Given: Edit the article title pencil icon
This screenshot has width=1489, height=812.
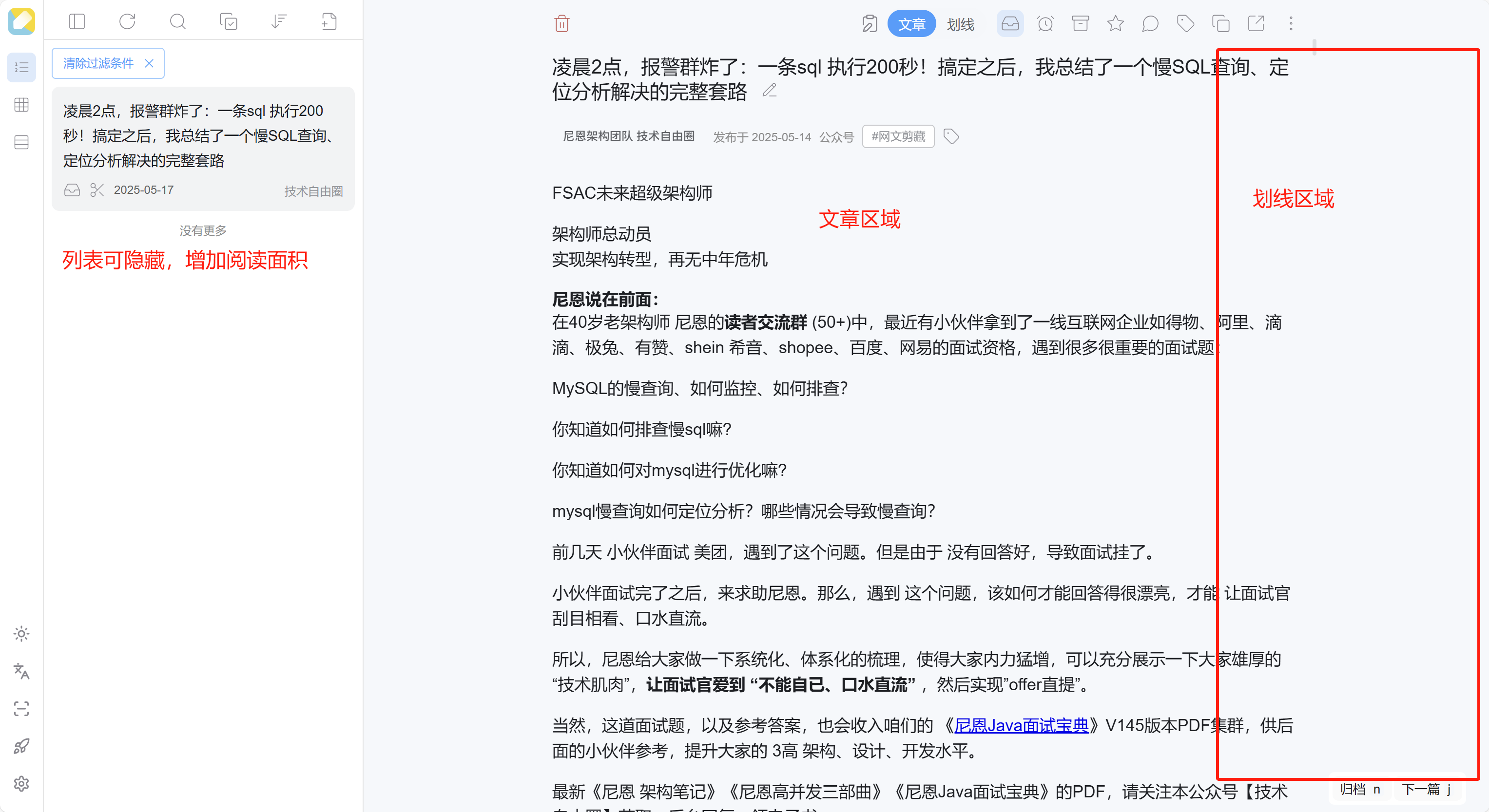Looking at the screenshot, I should (769, 91).
